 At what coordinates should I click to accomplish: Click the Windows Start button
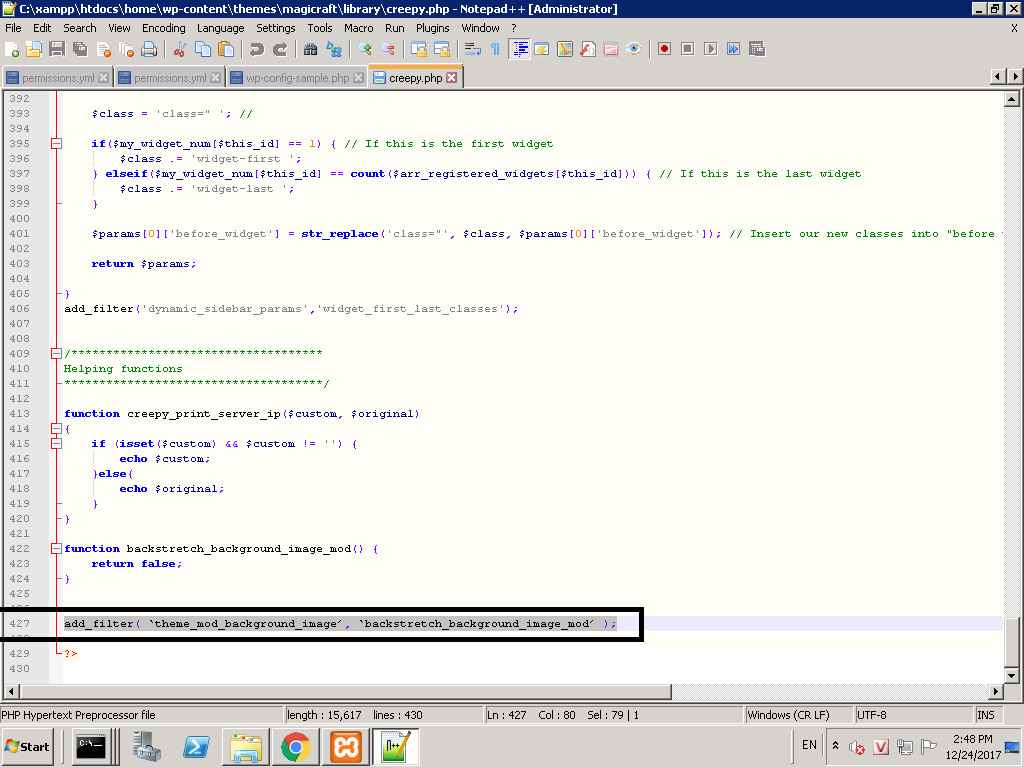27,746
